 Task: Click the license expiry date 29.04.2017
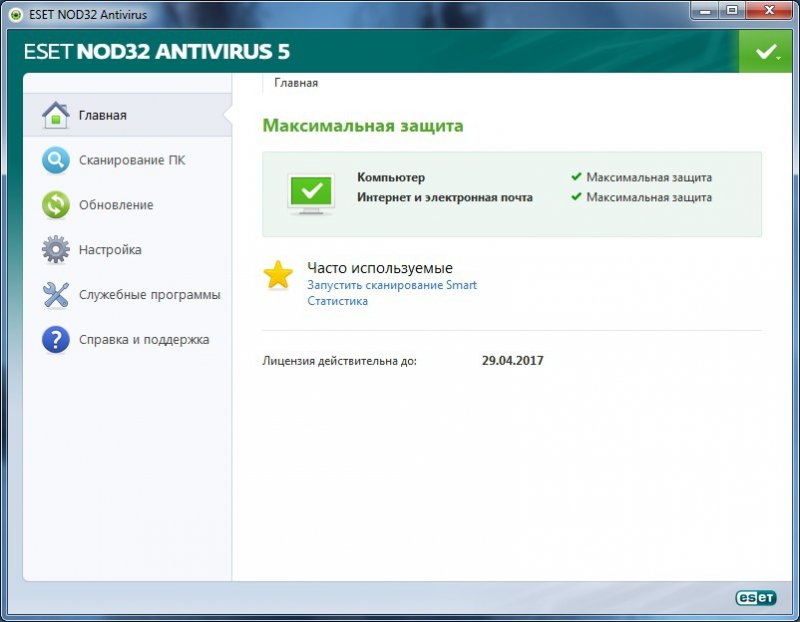click(x=512, y=360)
